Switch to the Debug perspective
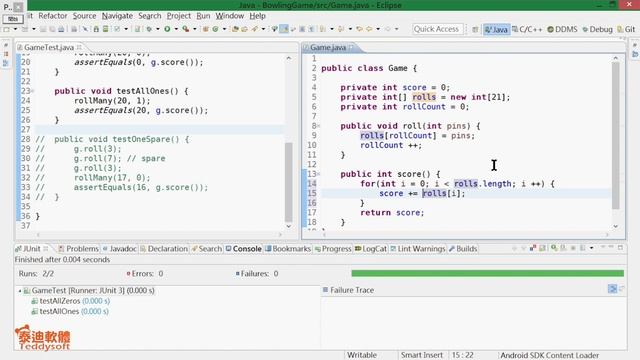The width and height of the screenshot is (640, 360). pos(597,29)
